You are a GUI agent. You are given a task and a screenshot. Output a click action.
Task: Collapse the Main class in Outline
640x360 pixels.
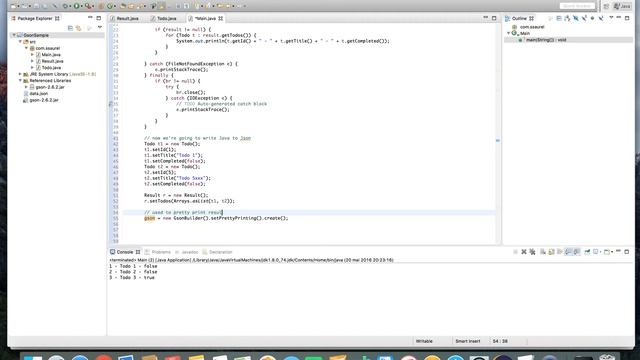(509, 33)
